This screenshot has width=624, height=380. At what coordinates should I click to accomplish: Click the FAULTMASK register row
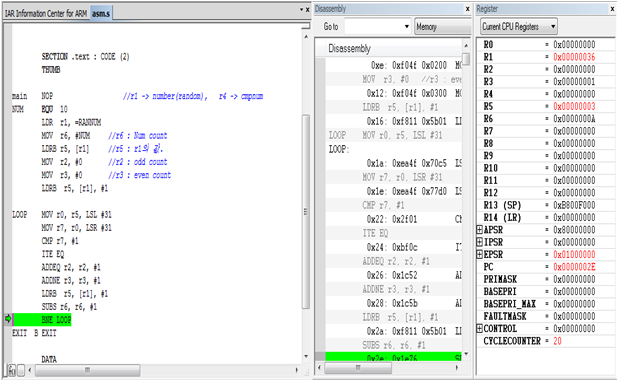point(546,316)
